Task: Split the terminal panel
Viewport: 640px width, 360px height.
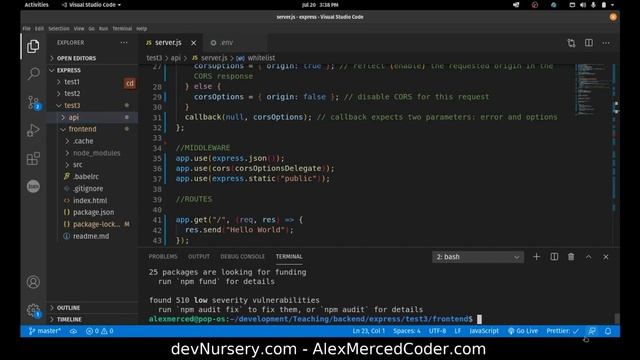Action: [x=554, y=257]
